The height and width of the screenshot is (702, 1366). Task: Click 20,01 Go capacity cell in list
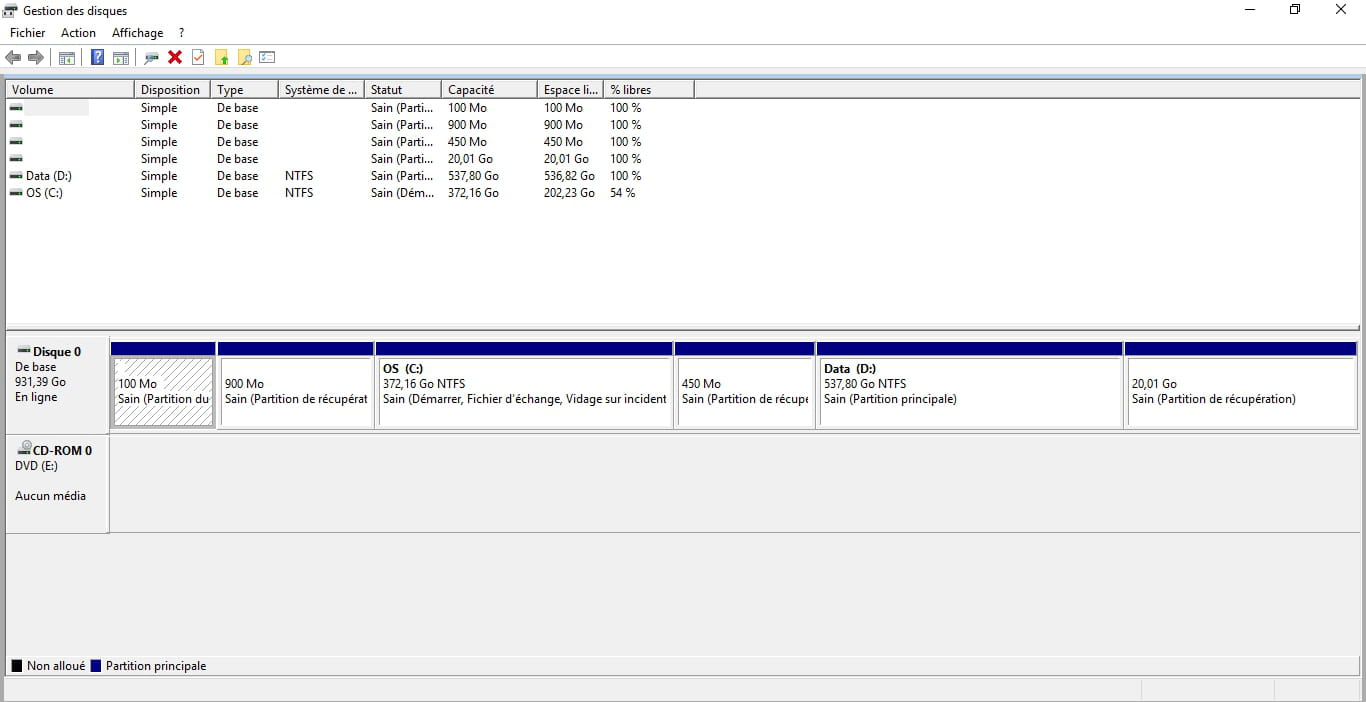coord(469,159)
